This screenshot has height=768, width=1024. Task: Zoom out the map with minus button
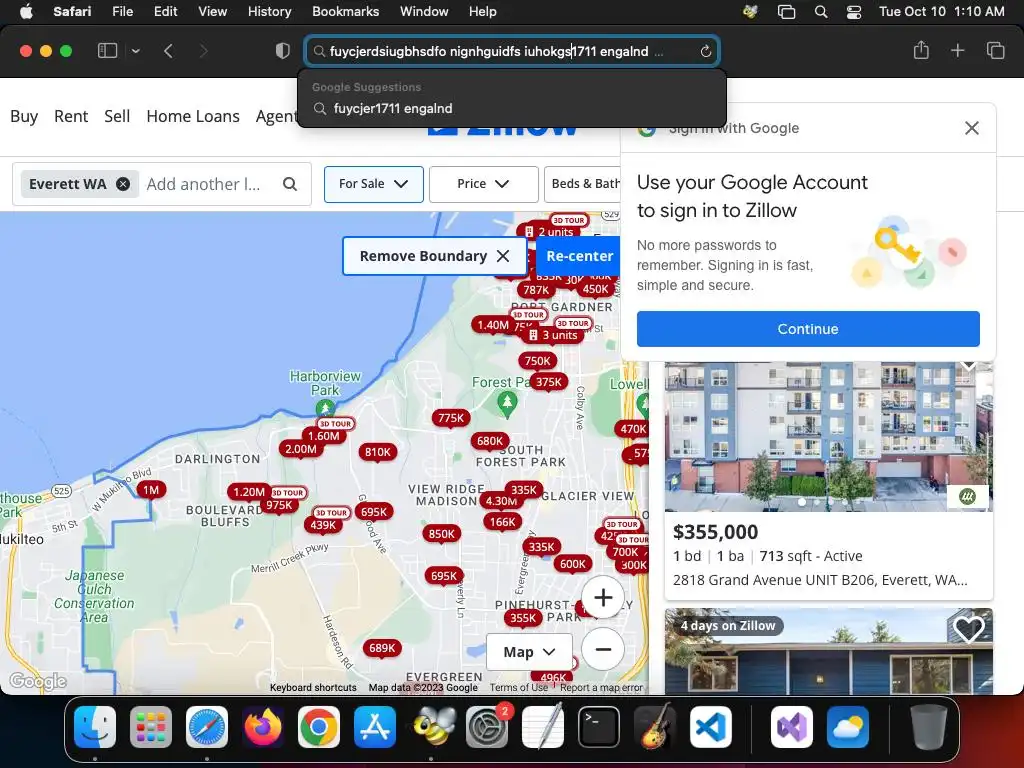tap(603, 649)
